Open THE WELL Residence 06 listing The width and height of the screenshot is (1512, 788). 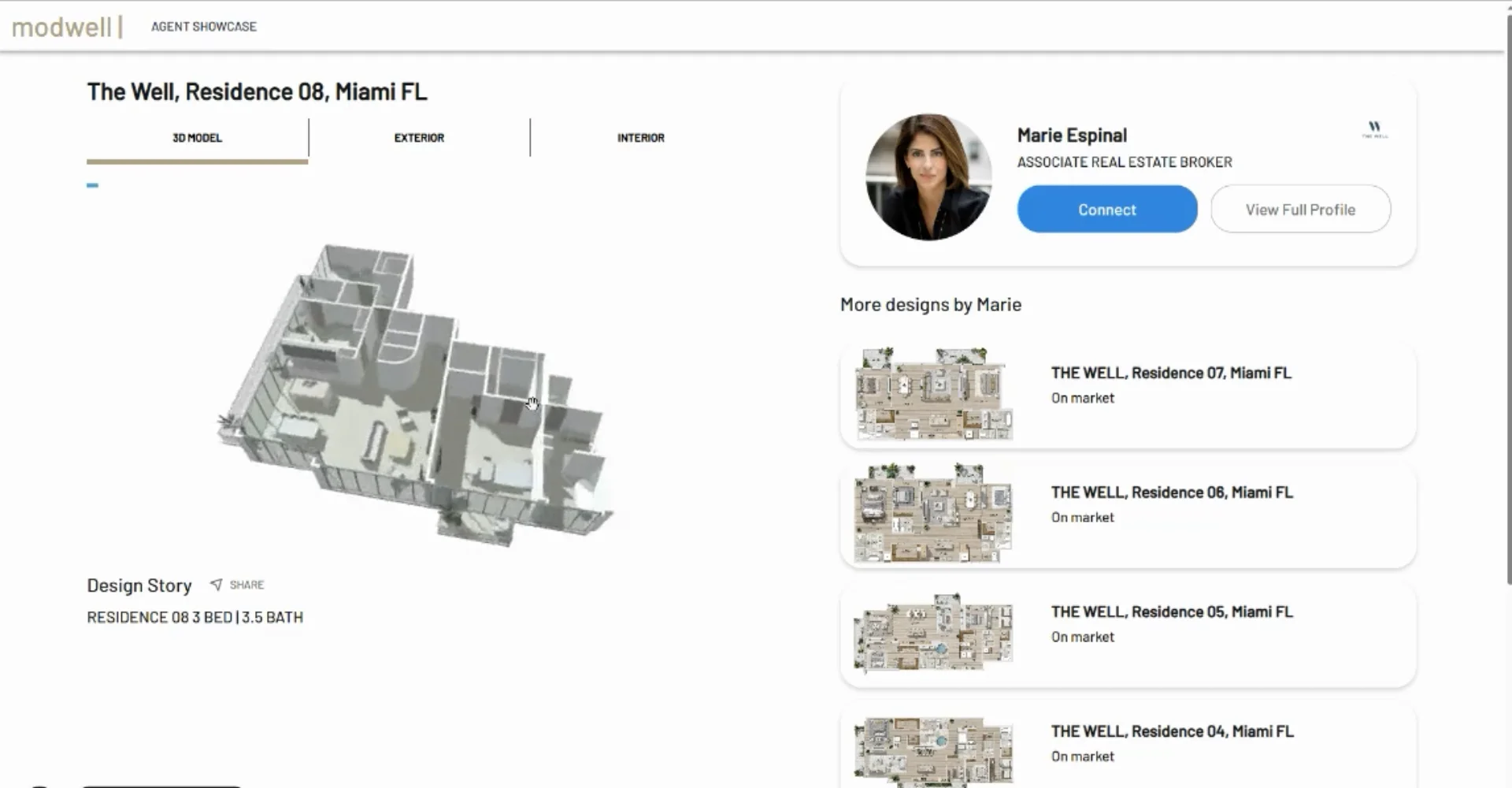click(x=1173, y=492)
